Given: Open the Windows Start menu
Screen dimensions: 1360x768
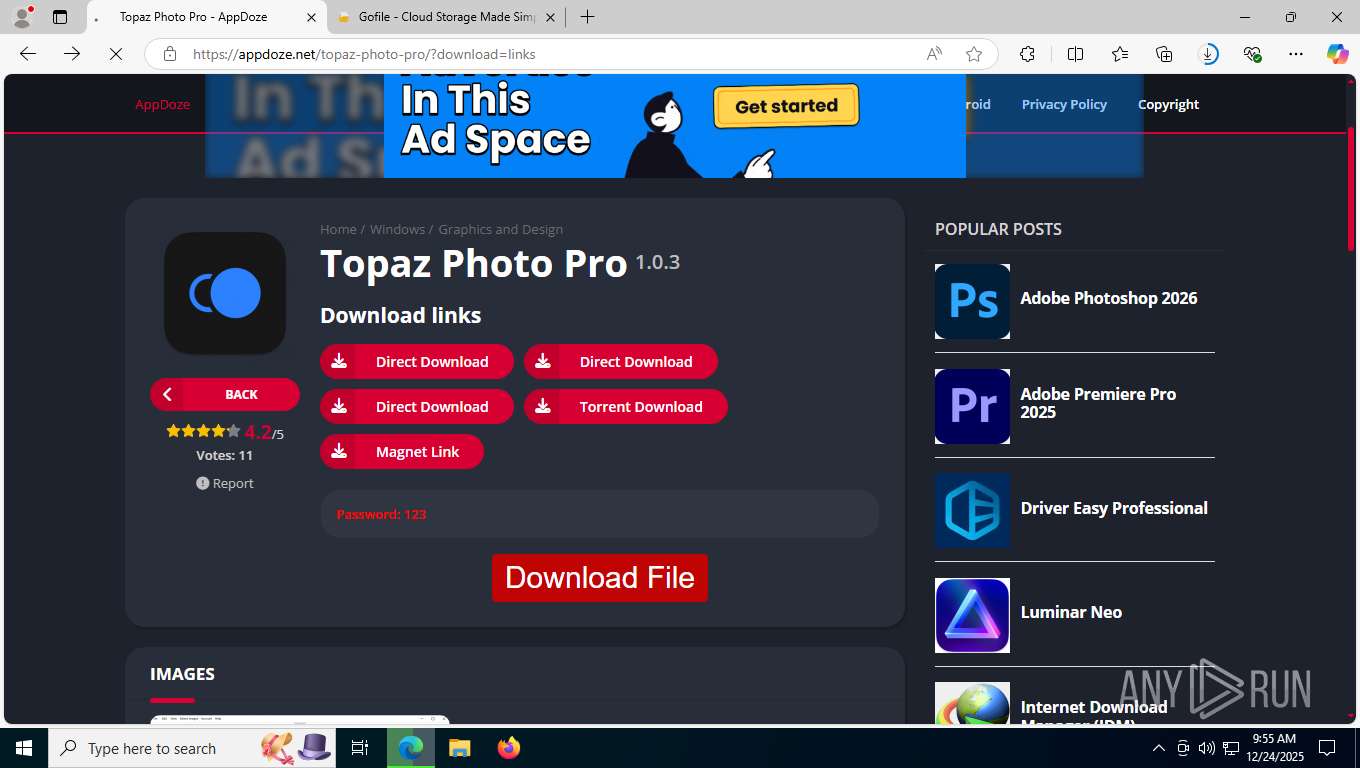Looking at the screenshot, I should [24, 748].
